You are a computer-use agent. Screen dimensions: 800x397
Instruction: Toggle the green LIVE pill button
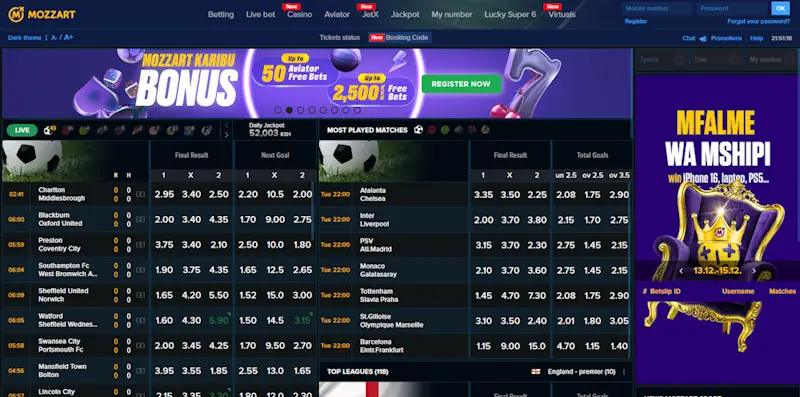(22, 131)
